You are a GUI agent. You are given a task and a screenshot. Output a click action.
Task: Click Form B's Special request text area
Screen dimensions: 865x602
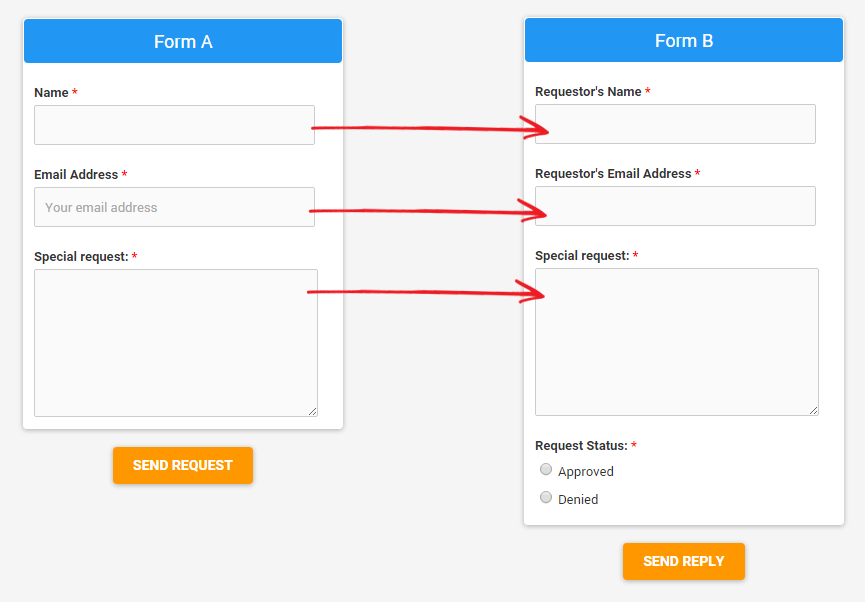tap(676, 340)
